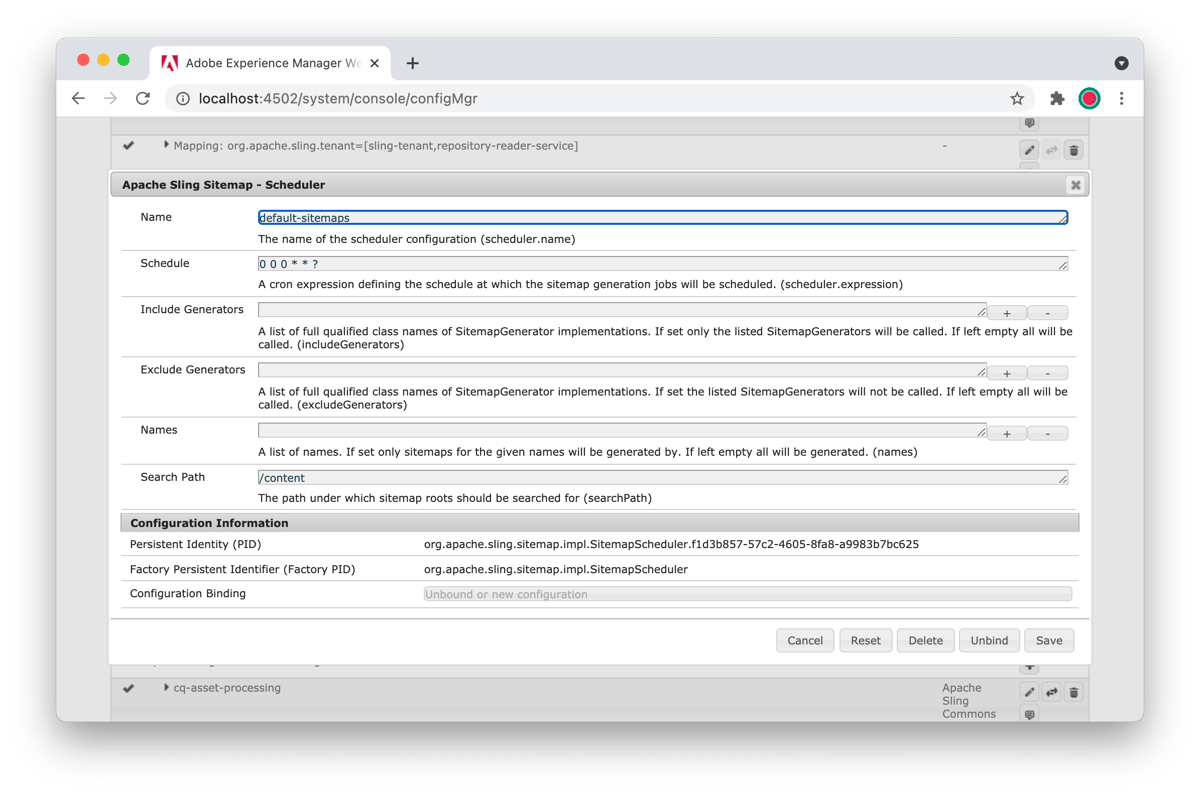
Task: Click the unbind arrows icon for the tenant mapping
Action: (1051, 149)
